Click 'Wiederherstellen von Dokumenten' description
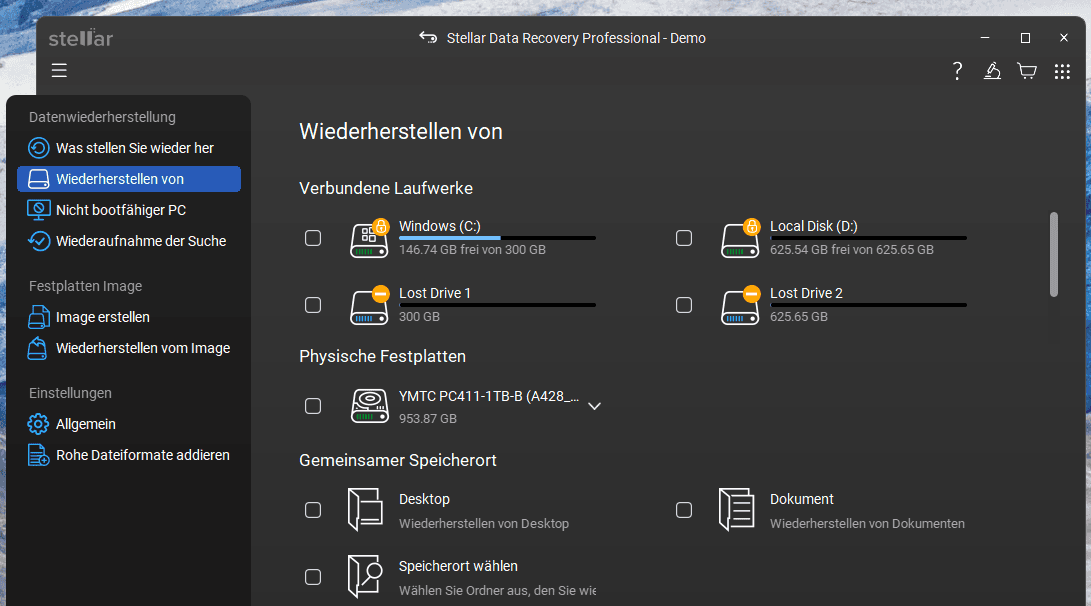This screenshot has height=606, width=1091. coord(867,523)
